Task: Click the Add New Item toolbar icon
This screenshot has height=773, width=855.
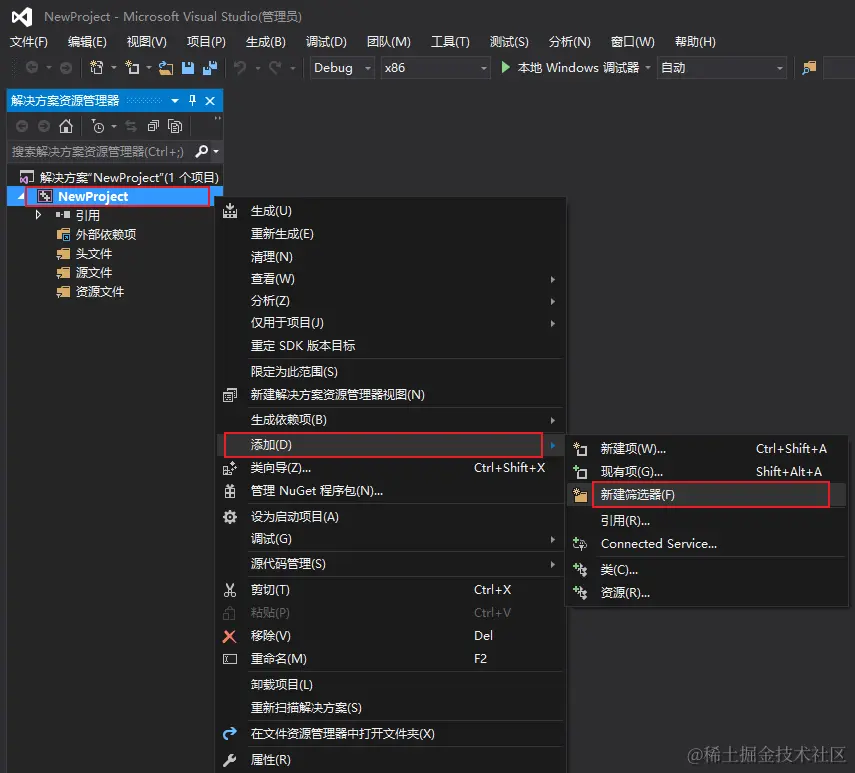Action: 132,68
